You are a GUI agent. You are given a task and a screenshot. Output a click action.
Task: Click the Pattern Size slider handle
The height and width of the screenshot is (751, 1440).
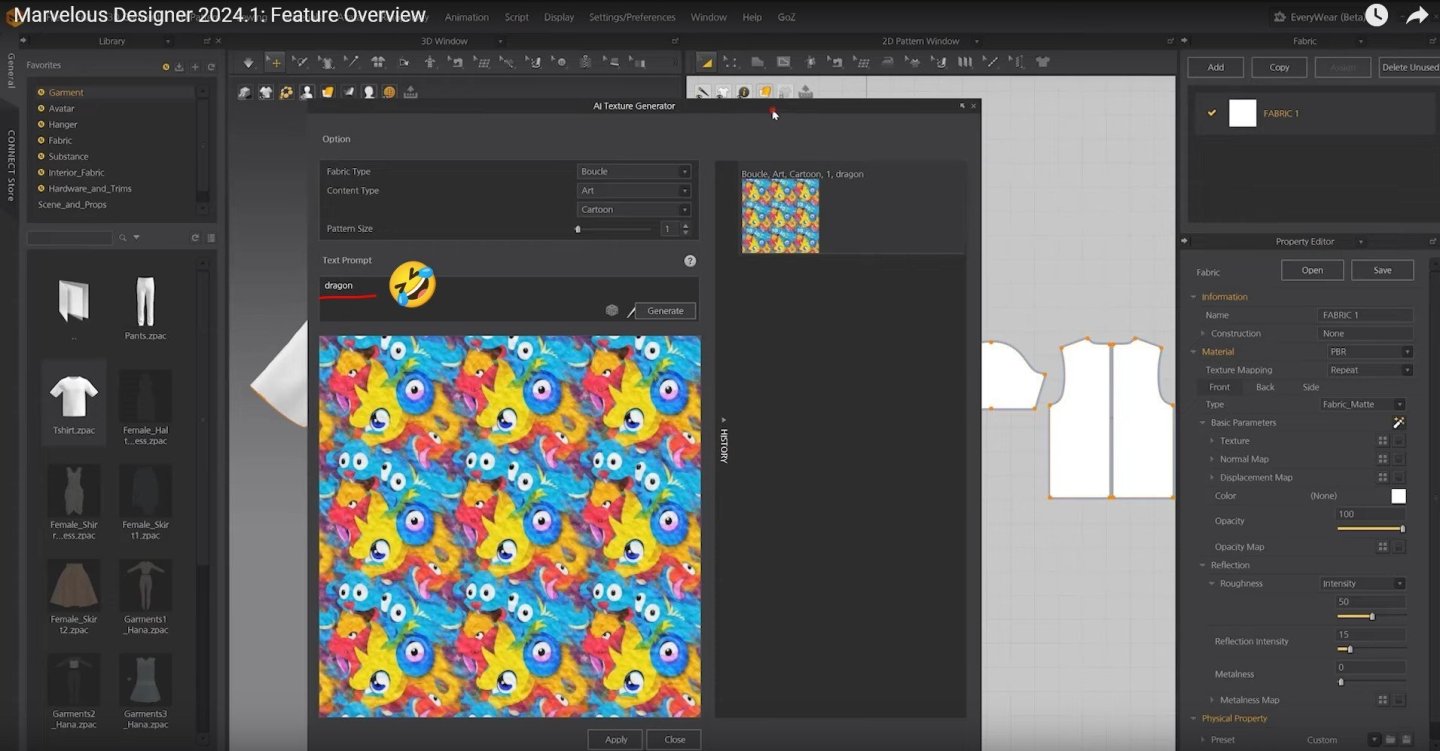578,229
